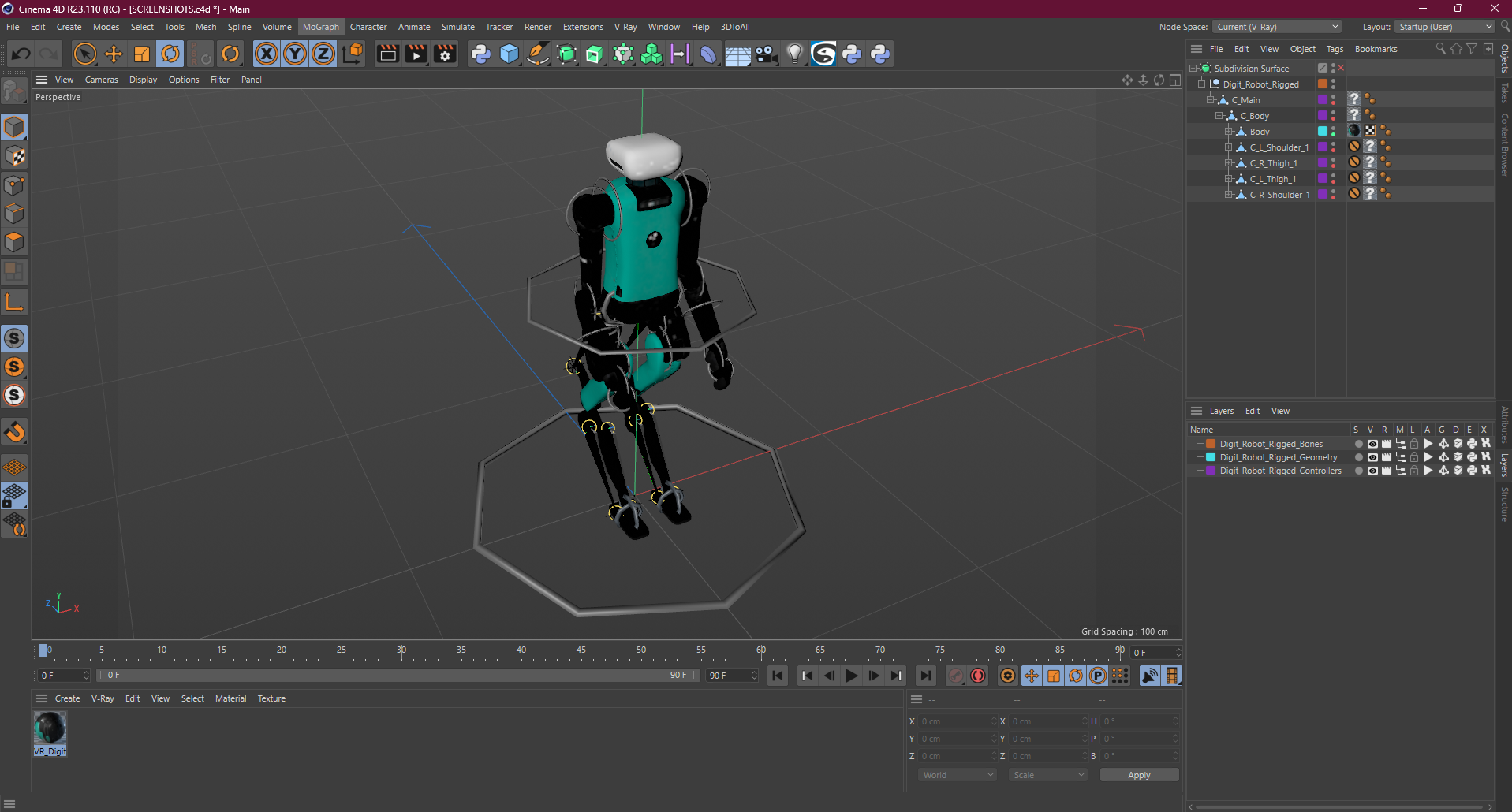Open the MoGraph menu
Viewport: 1512px width, 812px height.
click(320, 27)
